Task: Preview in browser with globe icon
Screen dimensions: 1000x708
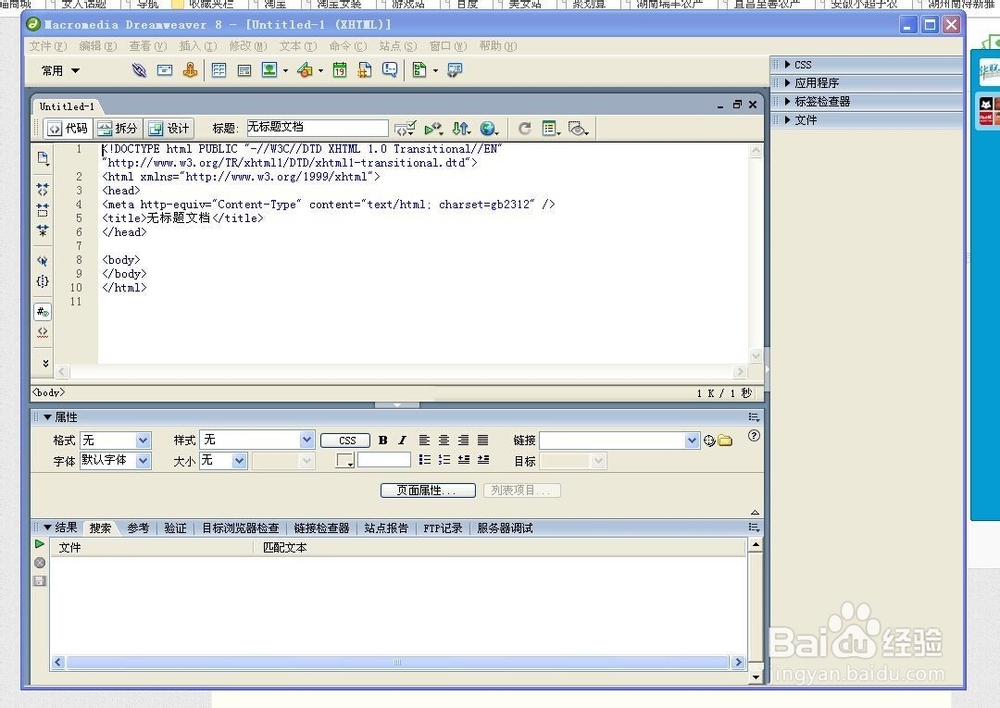Action: pos(489,129)
